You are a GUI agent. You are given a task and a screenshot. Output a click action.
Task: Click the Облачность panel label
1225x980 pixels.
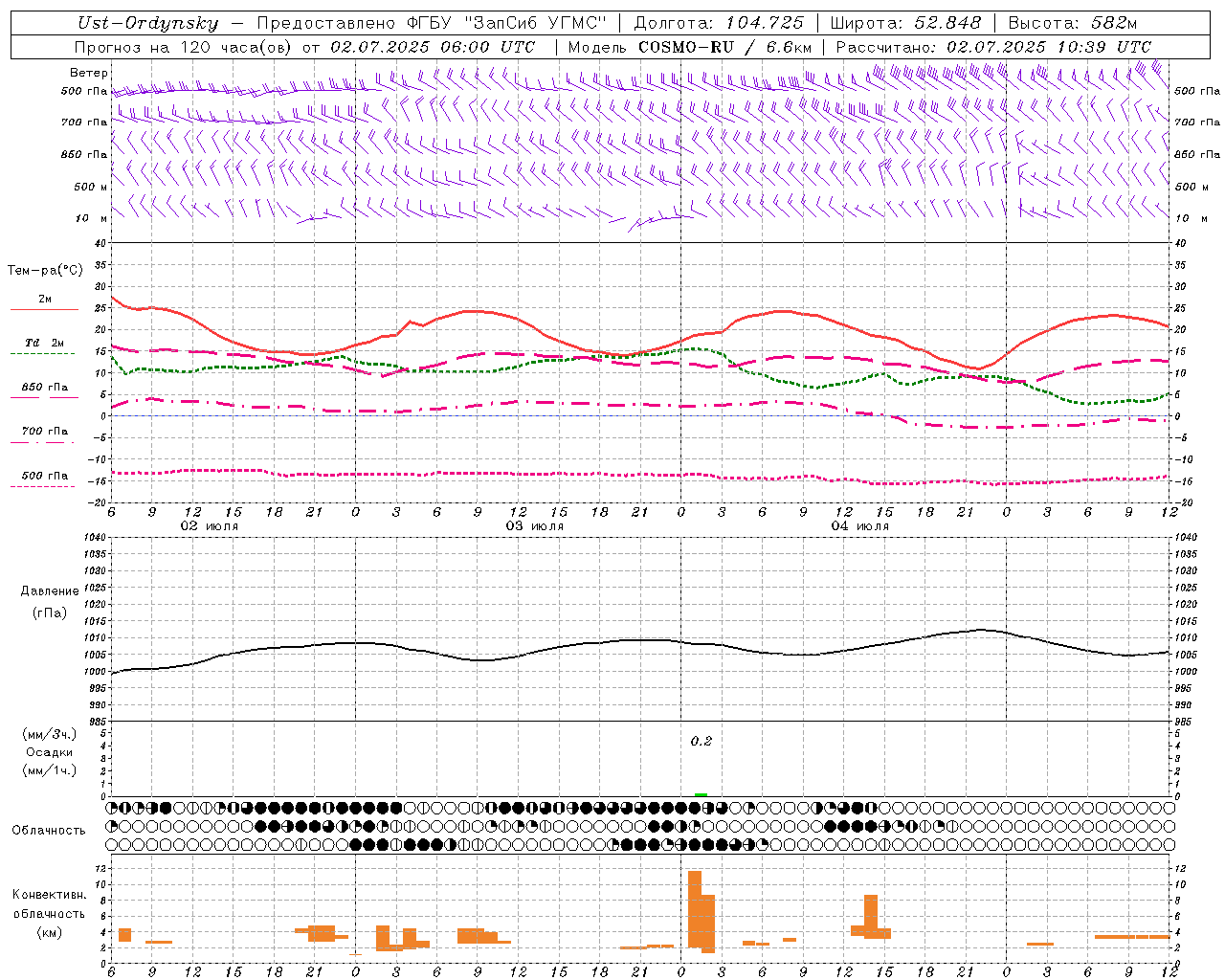pyautogui.click(x=49, y=831)
